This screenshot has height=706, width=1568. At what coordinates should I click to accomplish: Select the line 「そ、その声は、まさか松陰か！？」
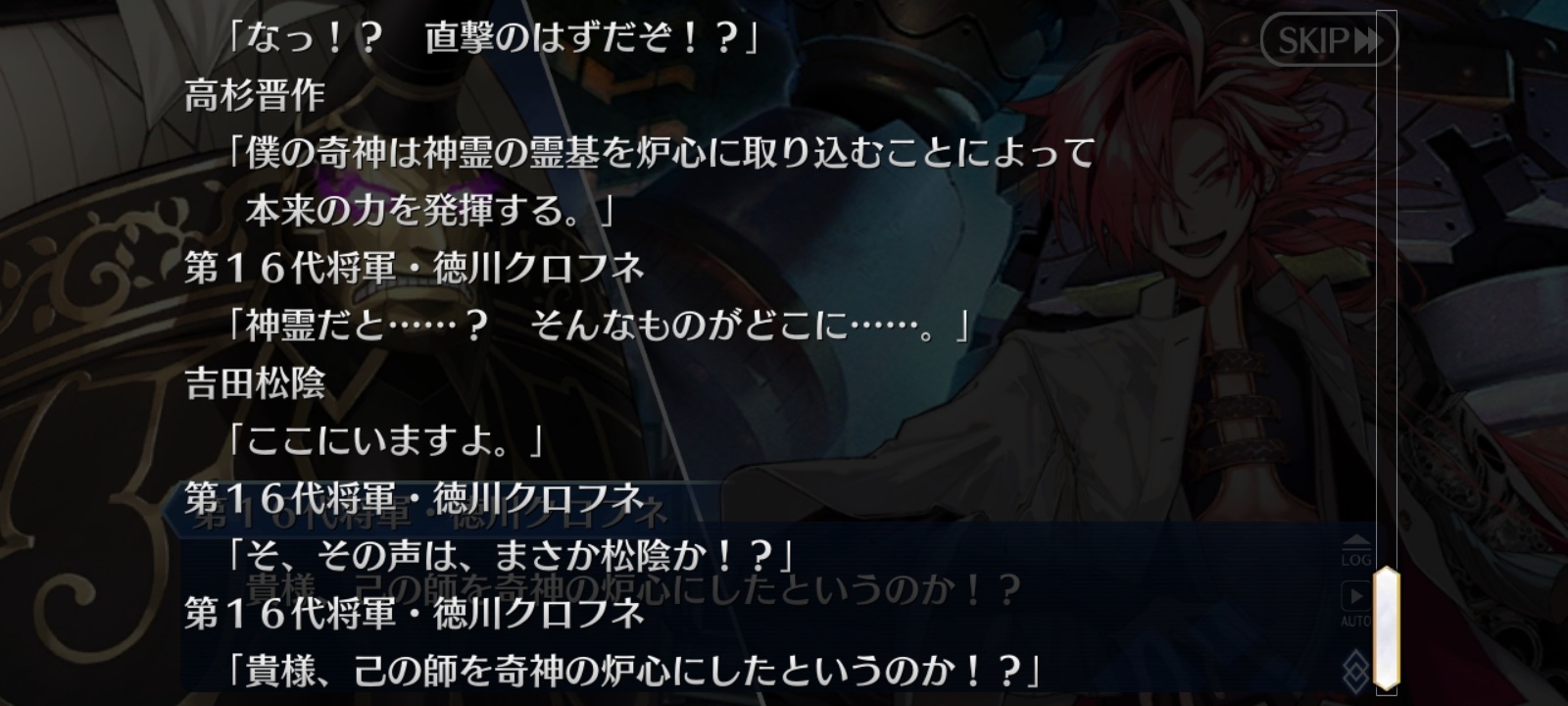pyautogui.click(x=509, y=556)
